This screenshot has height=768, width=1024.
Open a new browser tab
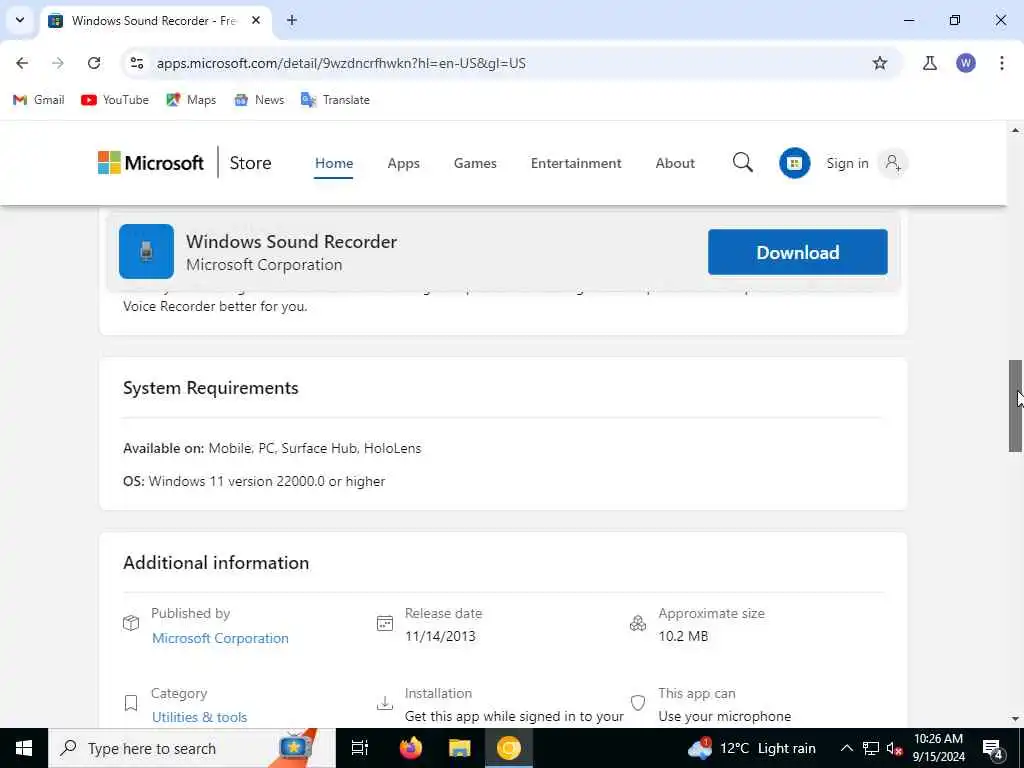point(292,20)
